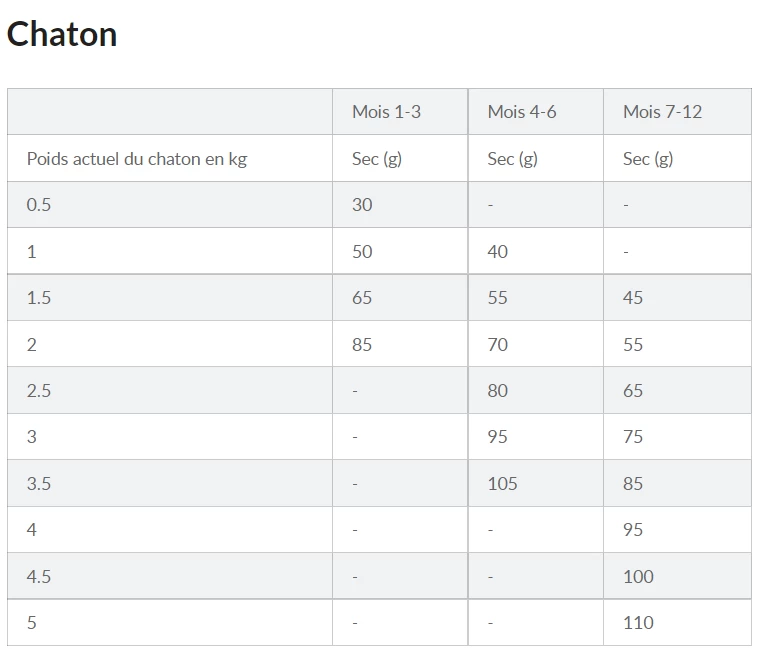Image resolution: width=762 pixels, height=657 pixels.
Task: Click the 3.5 kg weight row label
Action: click(39, 484)
